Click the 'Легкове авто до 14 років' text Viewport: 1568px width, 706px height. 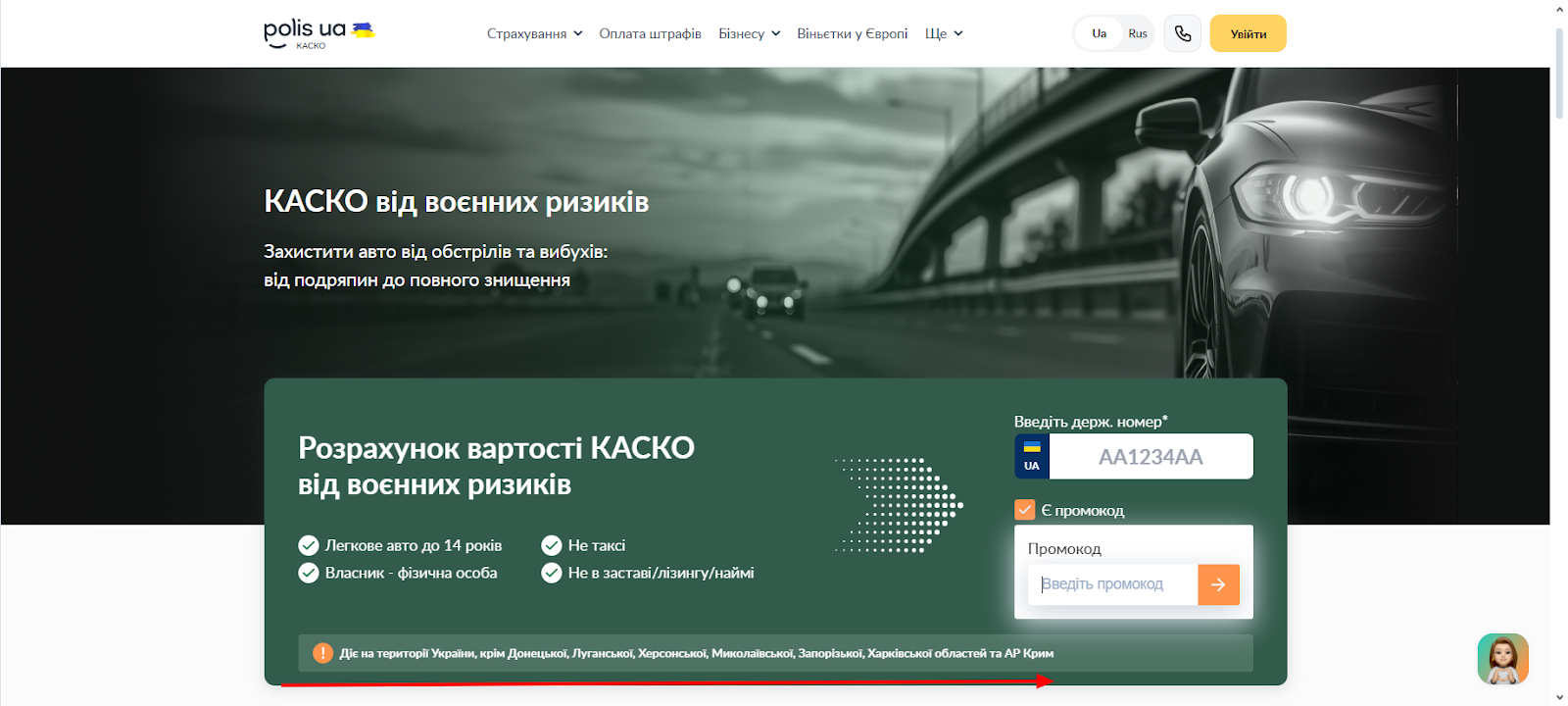pos(414,545)
